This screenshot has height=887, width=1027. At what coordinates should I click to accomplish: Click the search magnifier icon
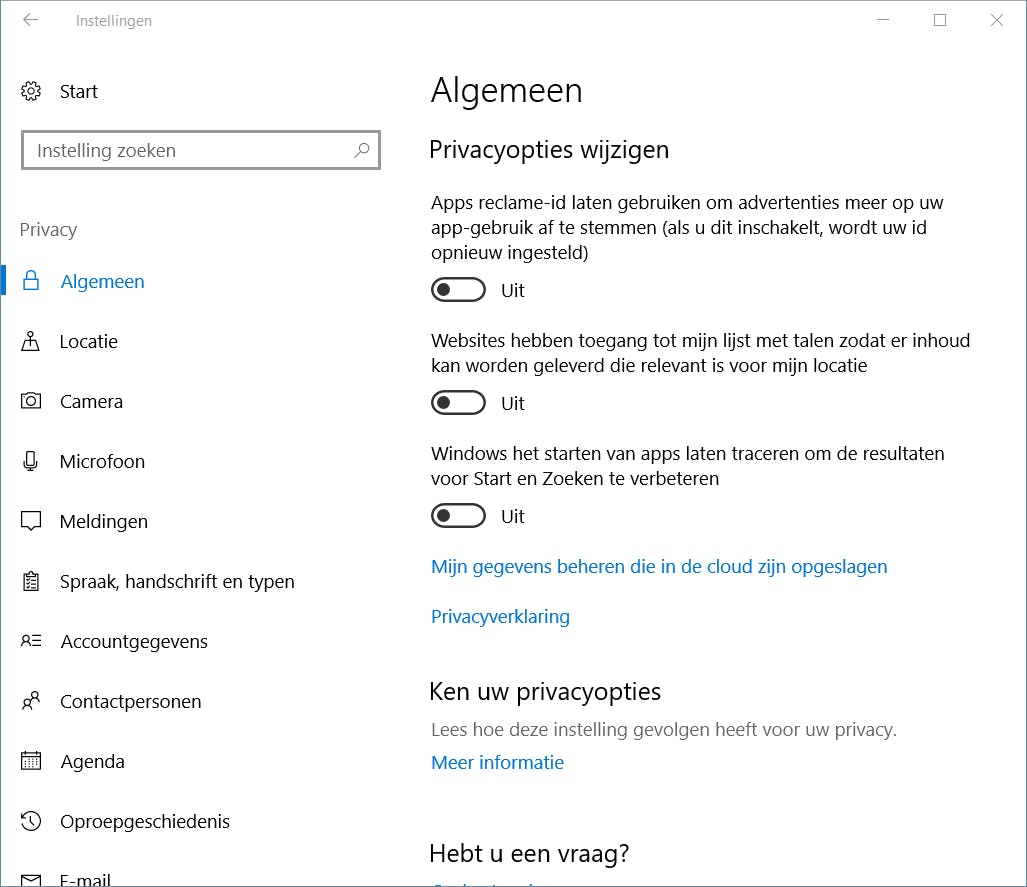(362, 151)
